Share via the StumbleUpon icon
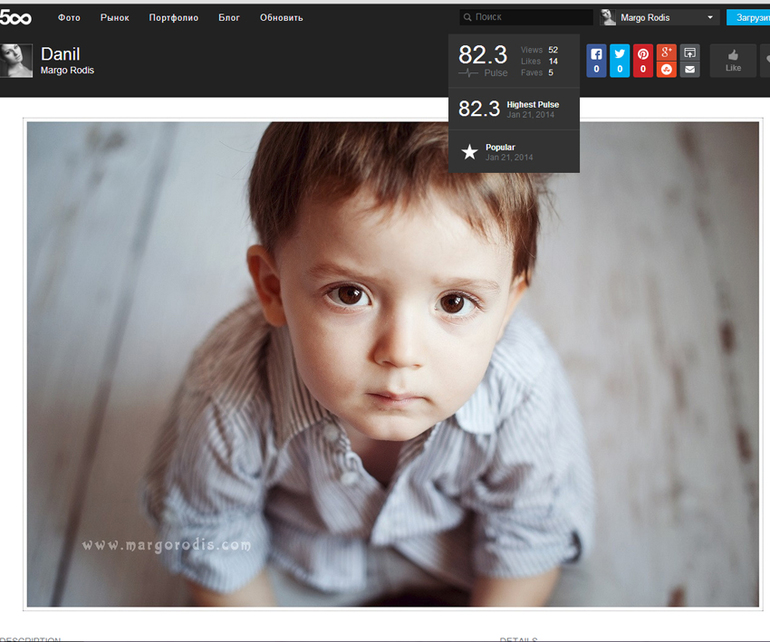The height and width of the screenshot is (642, 770). [666, 69]
